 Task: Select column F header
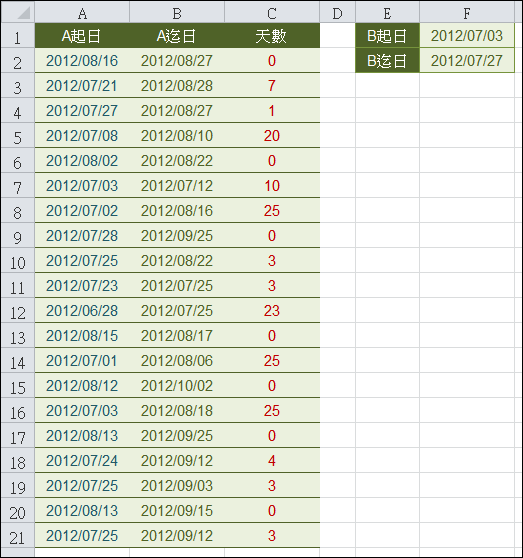click(x=467, y=12)
